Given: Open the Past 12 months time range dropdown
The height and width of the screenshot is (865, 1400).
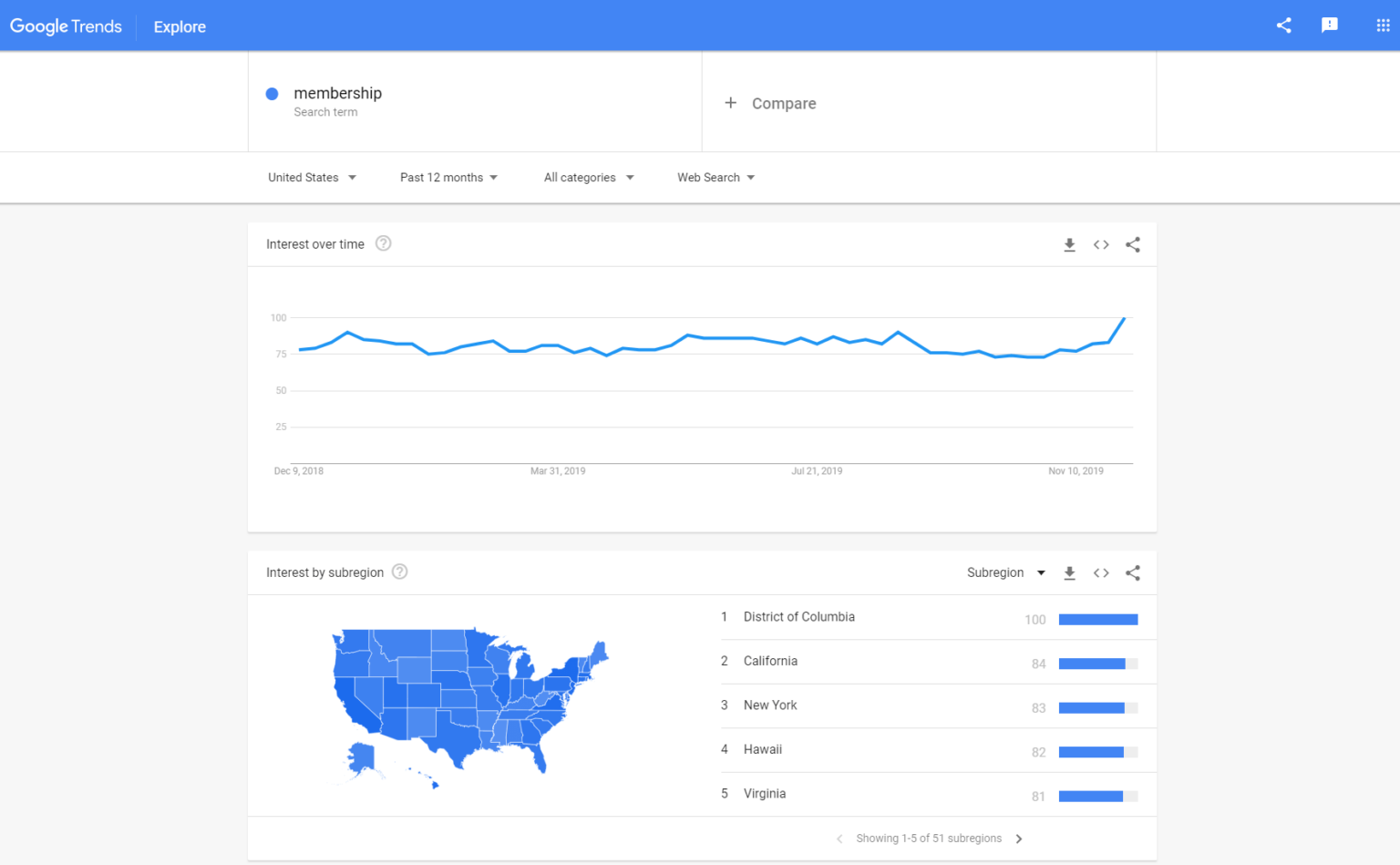Looking at the screenshot, I should 448,177.
